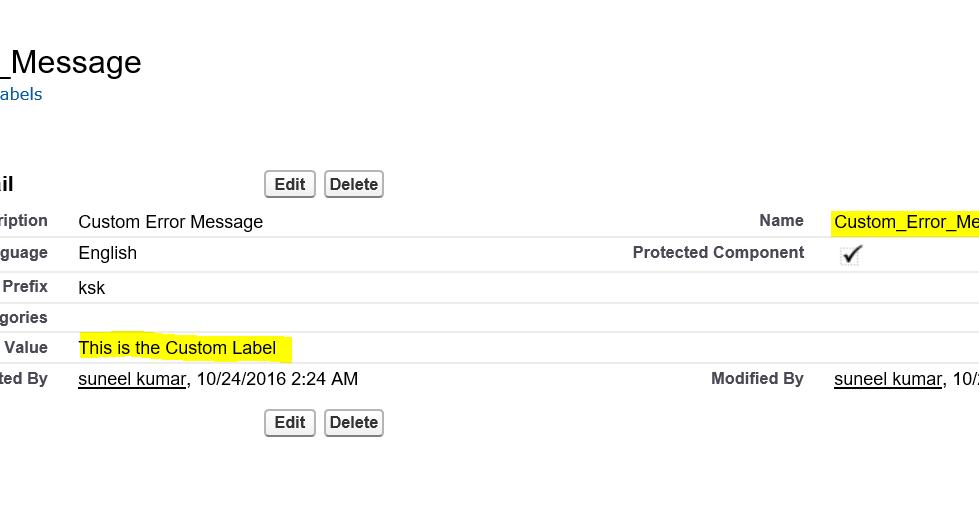This screenshot has height=514, width=979.
Task: Open suneel kumar link in Modified By
Action: 888,379
